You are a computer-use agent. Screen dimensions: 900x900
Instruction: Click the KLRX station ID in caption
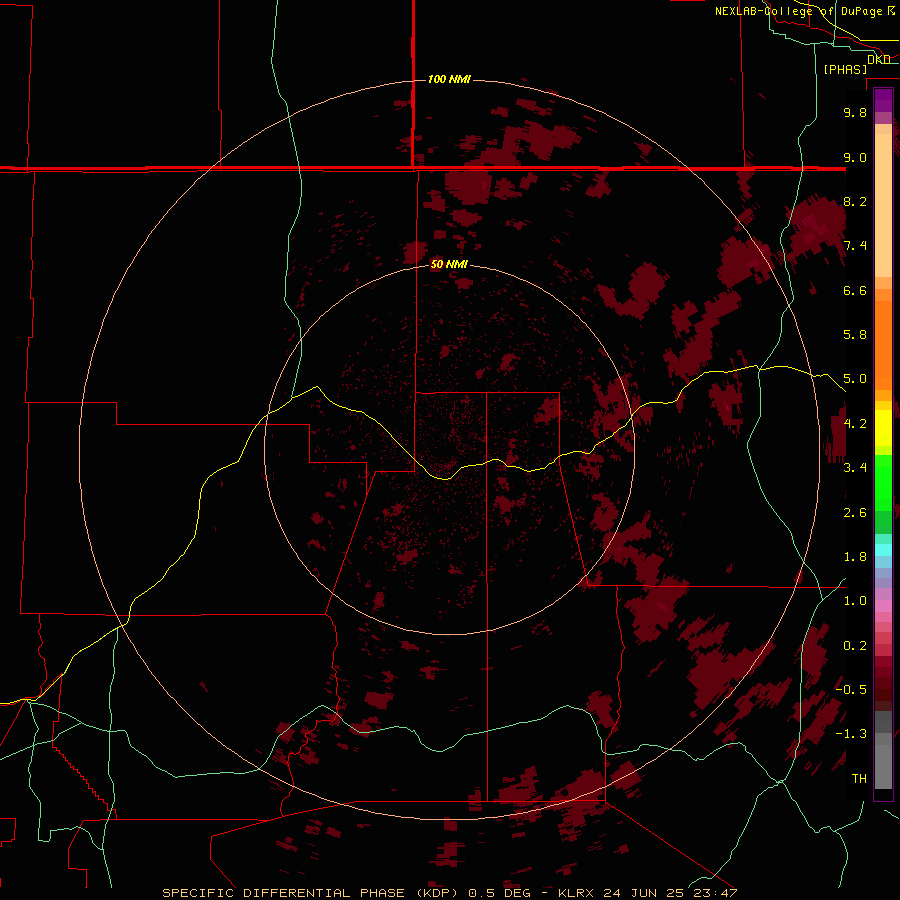point(577,893)
